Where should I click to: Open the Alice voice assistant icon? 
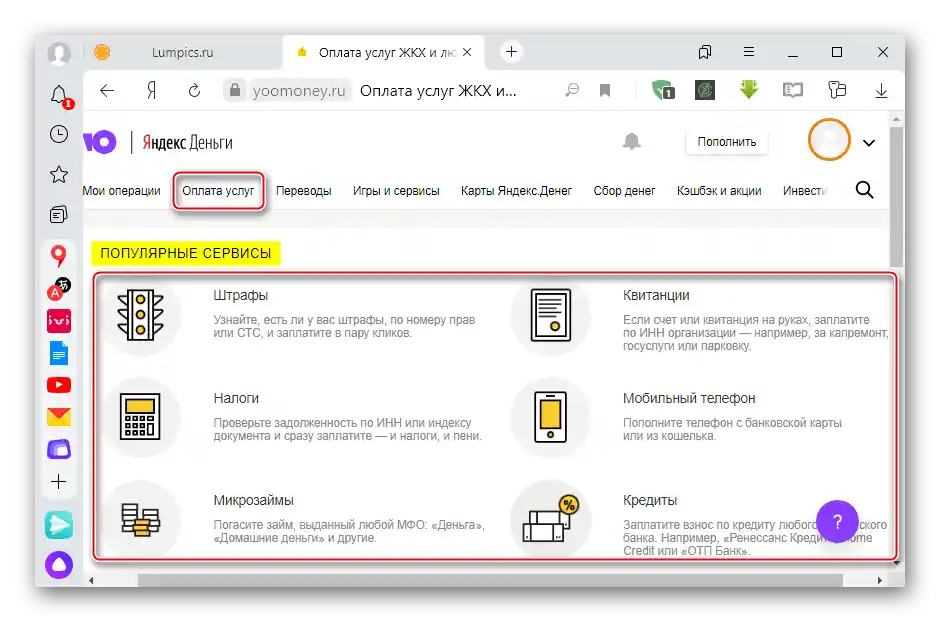click(x=59, y=564)
